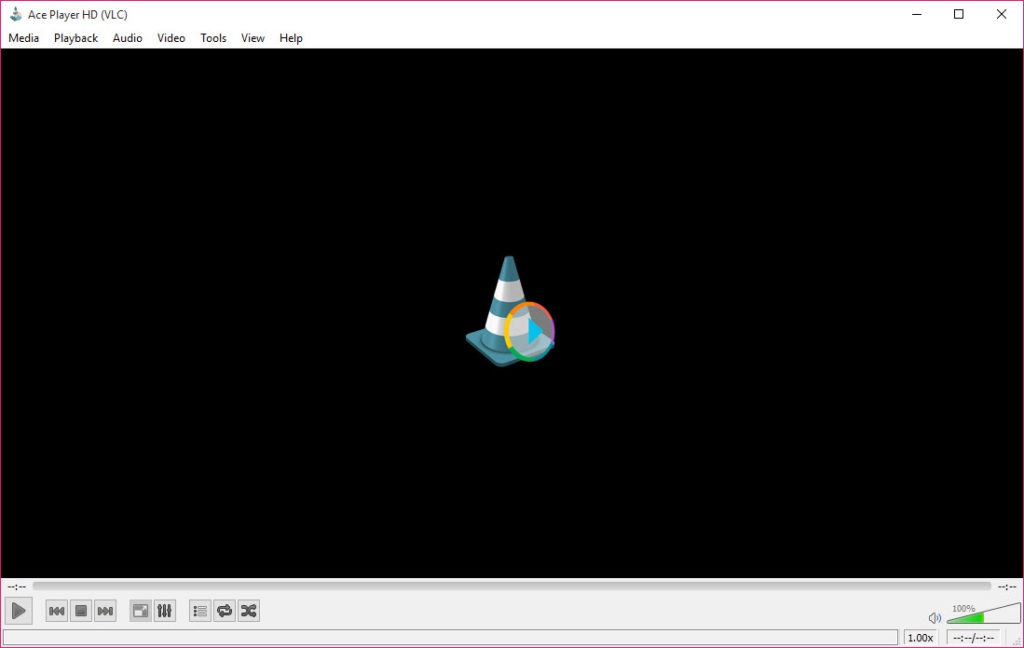
Task: Start playback with the Play button
Action: [x=18, y=611]
